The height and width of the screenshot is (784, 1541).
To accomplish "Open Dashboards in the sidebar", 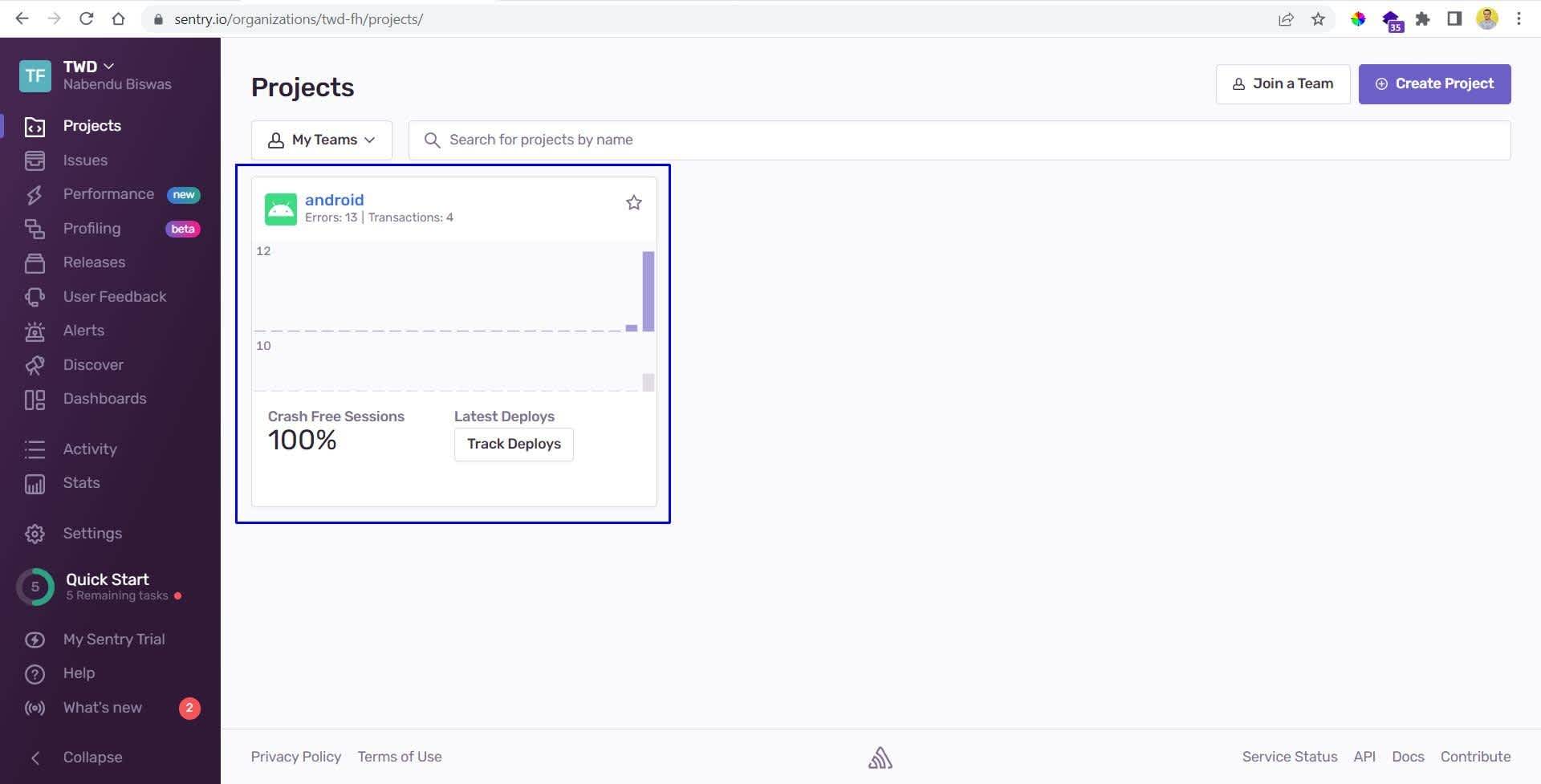I will (104, 399).
